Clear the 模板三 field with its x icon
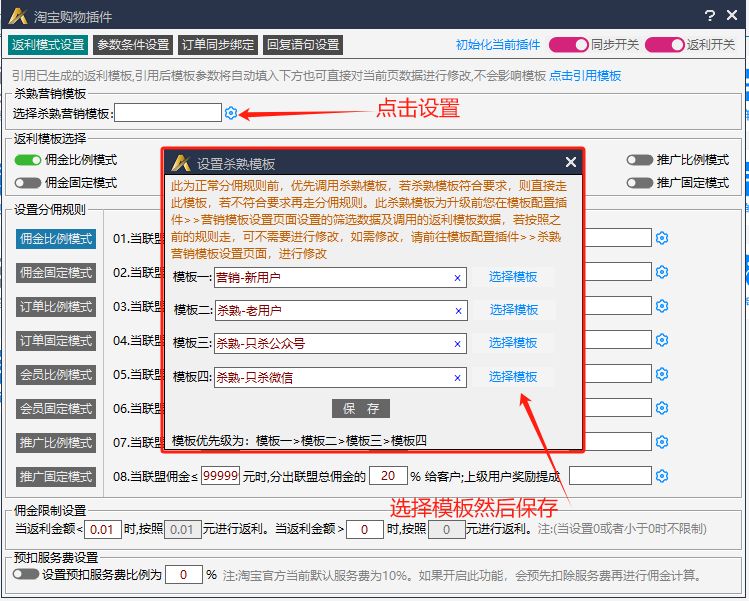 457,344
